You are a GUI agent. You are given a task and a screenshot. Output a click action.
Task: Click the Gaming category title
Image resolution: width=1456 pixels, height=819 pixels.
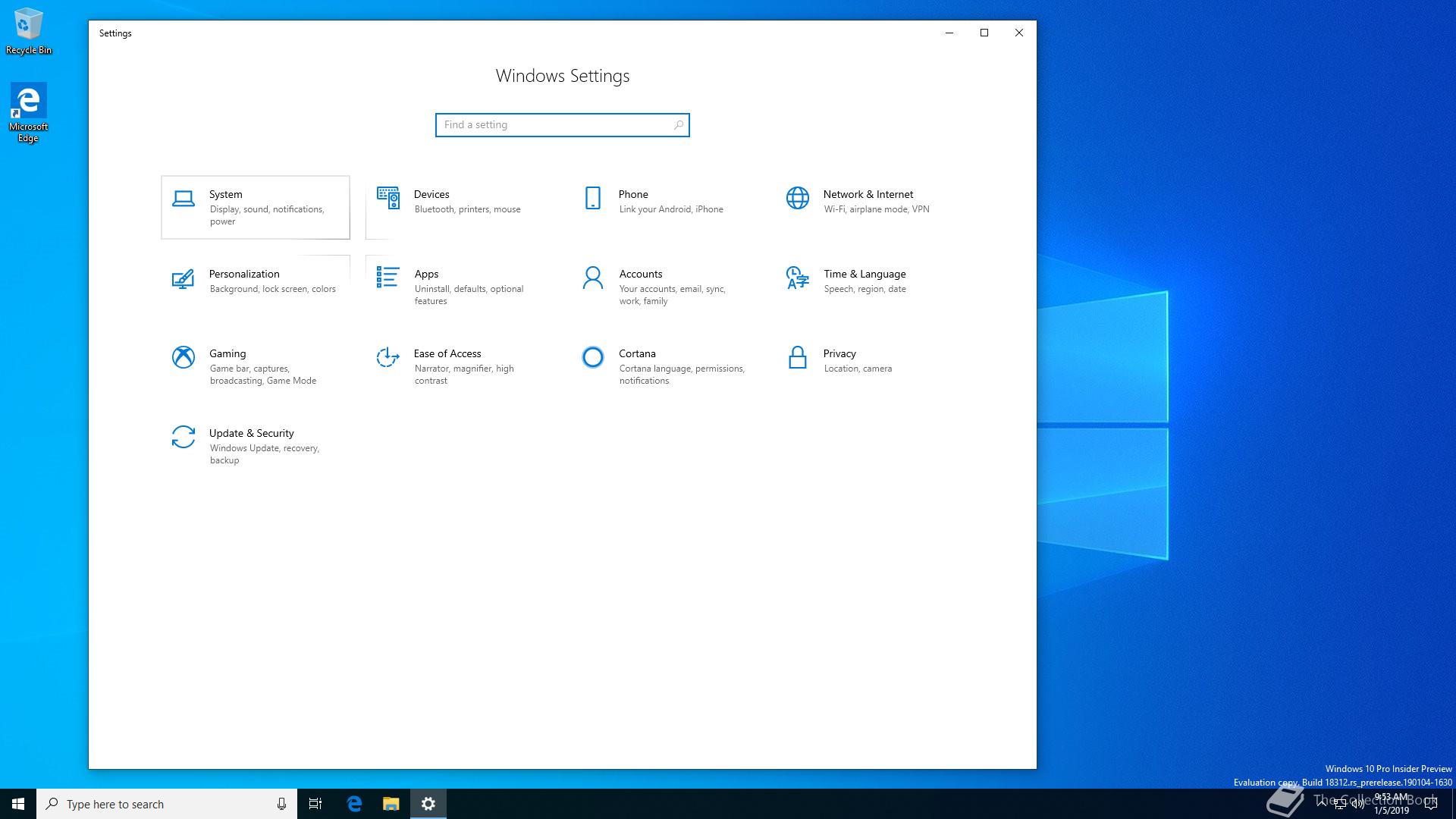point(227,354)
